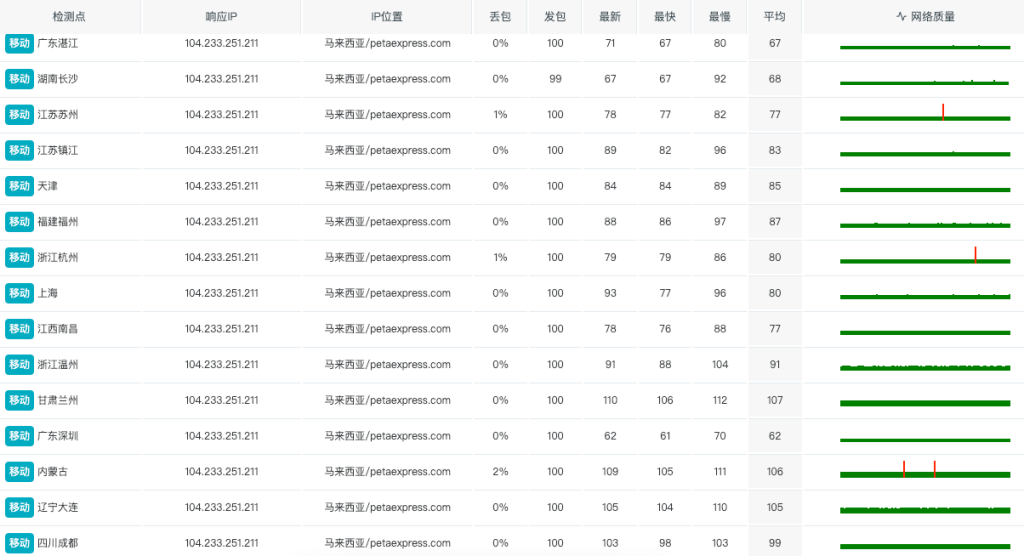Click the 响应IP column header

click(x=221, y=17)
